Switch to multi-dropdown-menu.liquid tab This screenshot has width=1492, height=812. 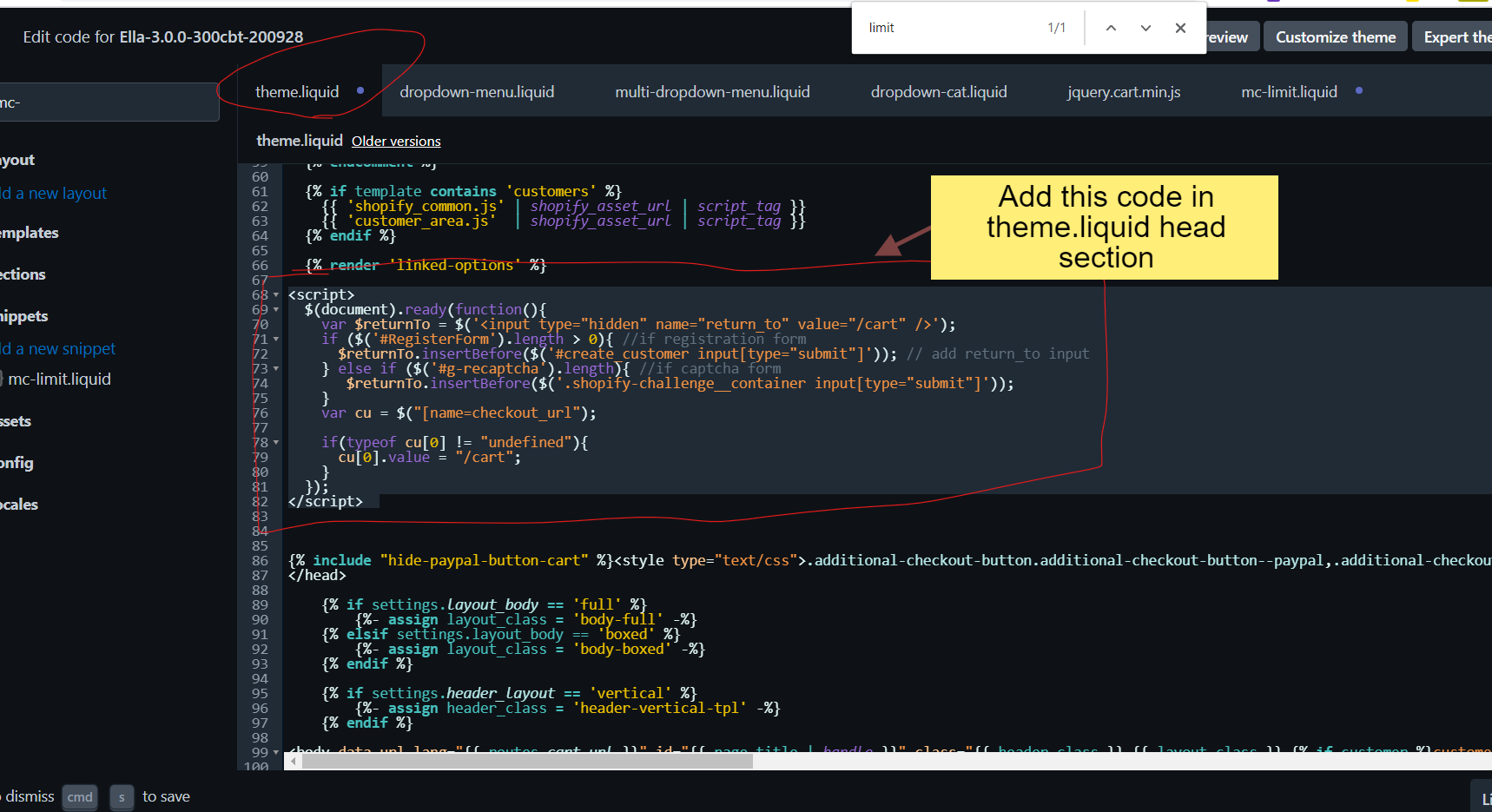712,91
